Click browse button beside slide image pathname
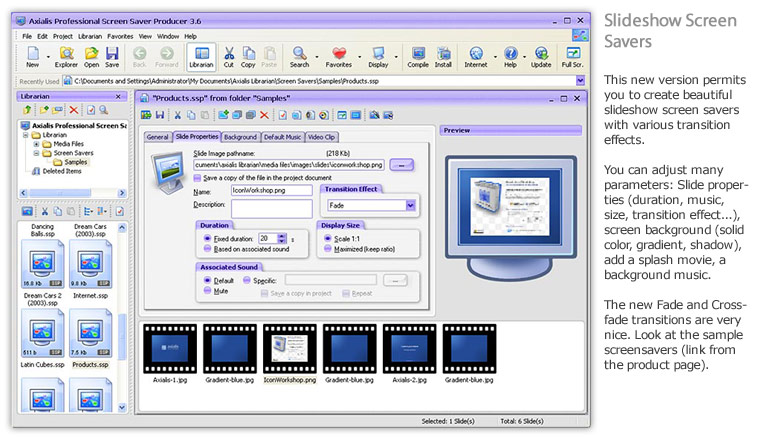Image resolution: width=760 pixels, height=440 pixels. 401,165
